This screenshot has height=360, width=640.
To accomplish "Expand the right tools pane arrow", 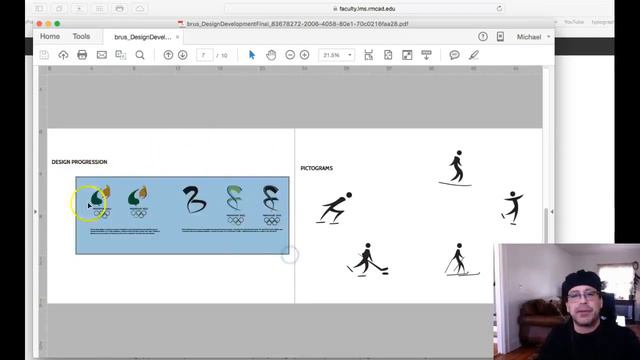I will point(552,211).
